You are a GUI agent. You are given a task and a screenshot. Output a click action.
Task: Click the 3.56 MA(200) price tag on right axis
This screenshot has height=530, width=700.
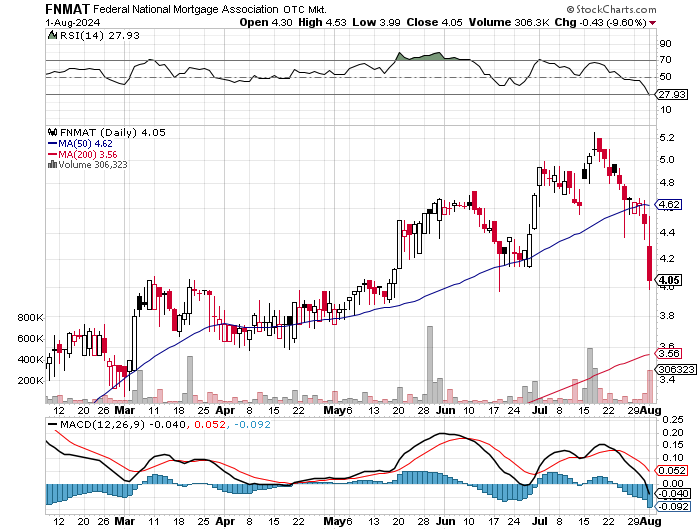point(670,354)
